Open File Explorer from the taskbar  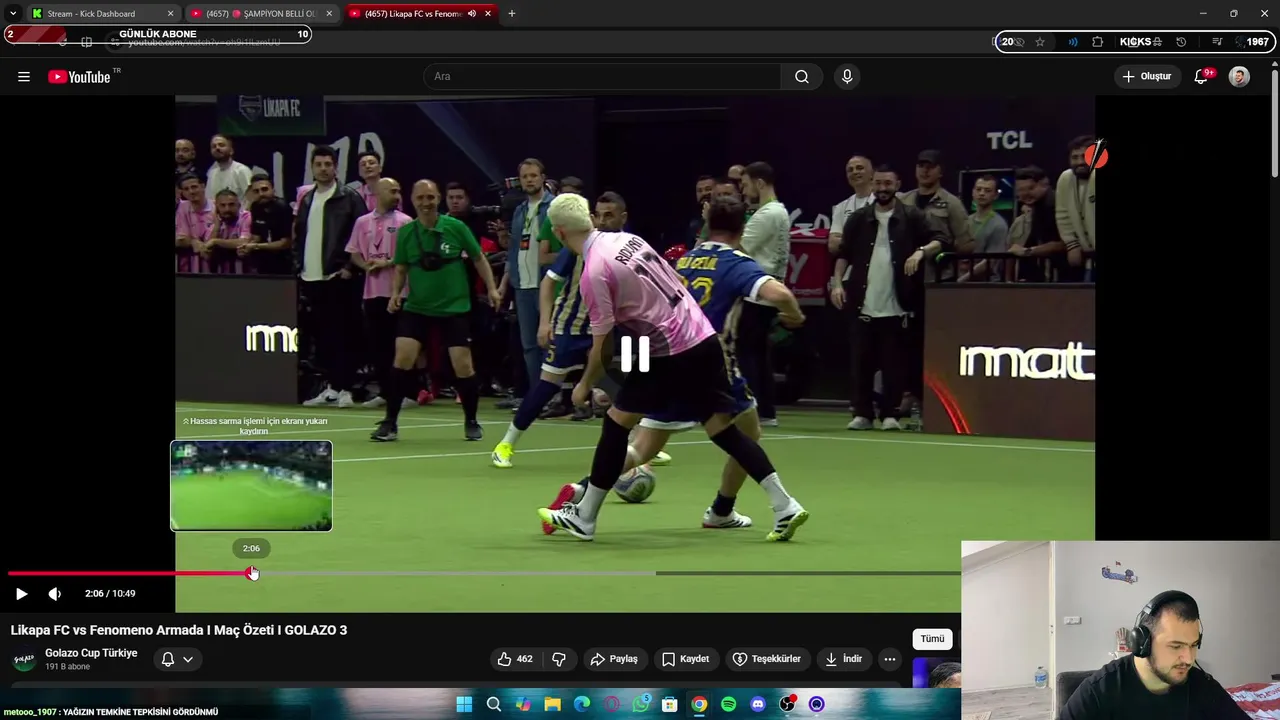[x=552, y=705]
